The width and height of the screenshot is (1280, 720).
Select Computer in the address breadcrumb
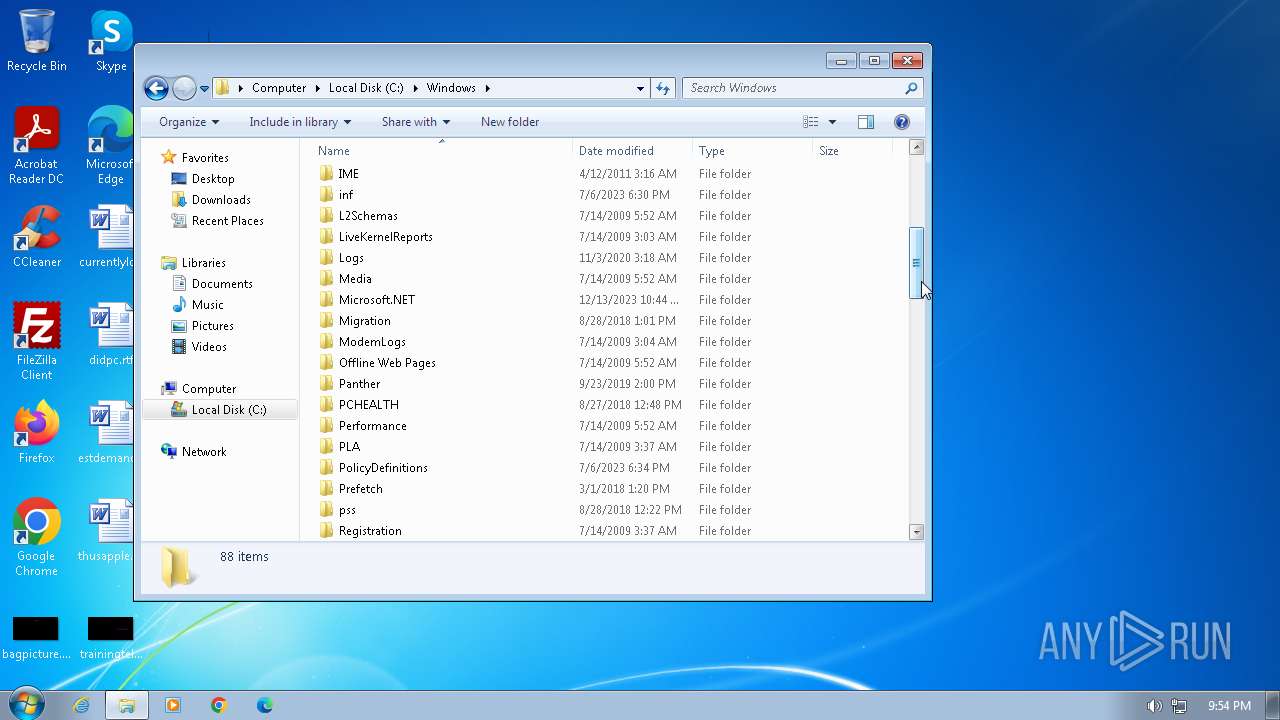click(279, 88)
